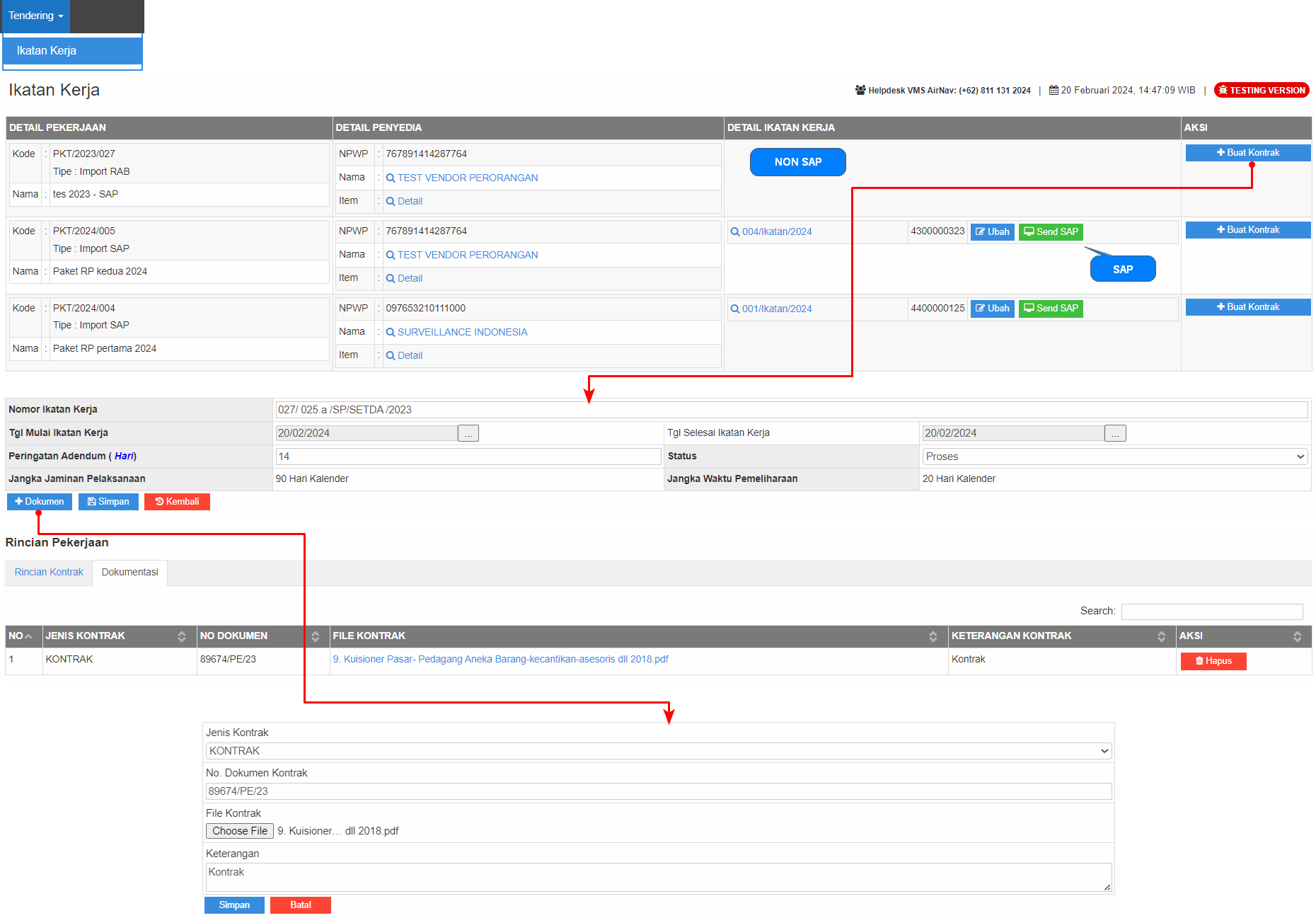Expand the Status dropdown showing Proses
The image size is (1316, 918).
pos(1114,457)
